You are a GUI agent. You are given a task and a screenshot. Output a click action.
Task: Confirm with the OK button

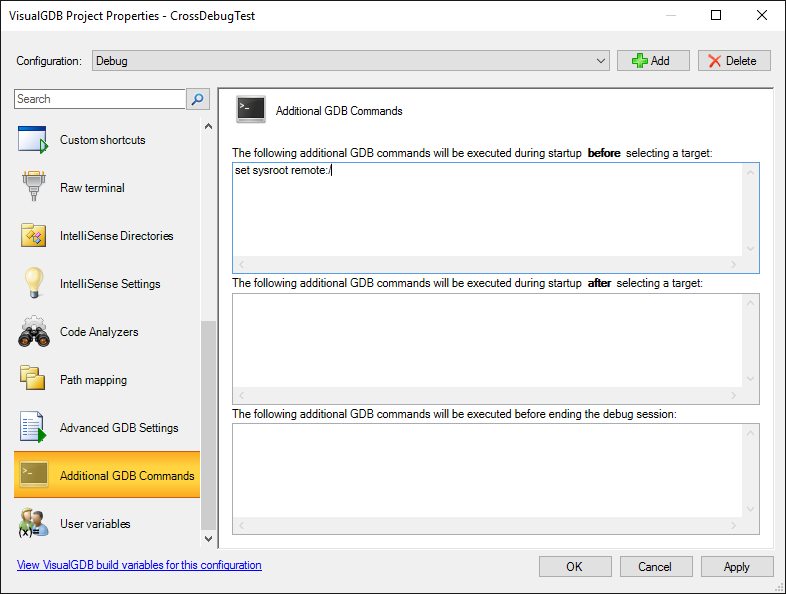coord(575,566)
